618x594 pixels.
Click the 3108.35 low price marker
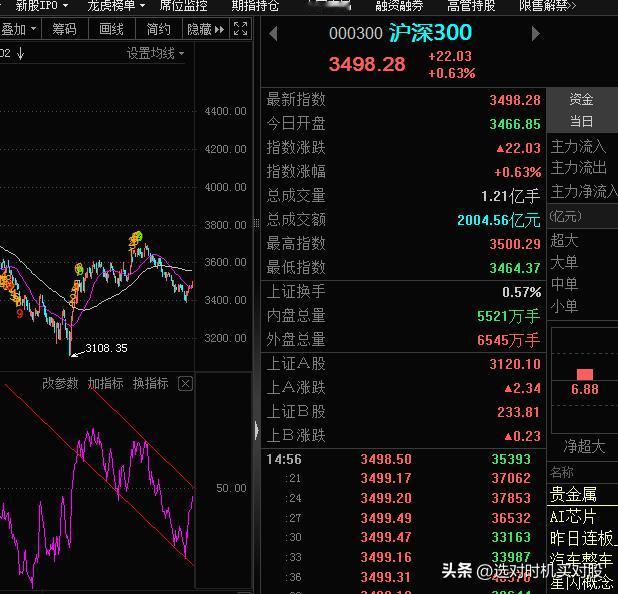click(x=106, y=348)
